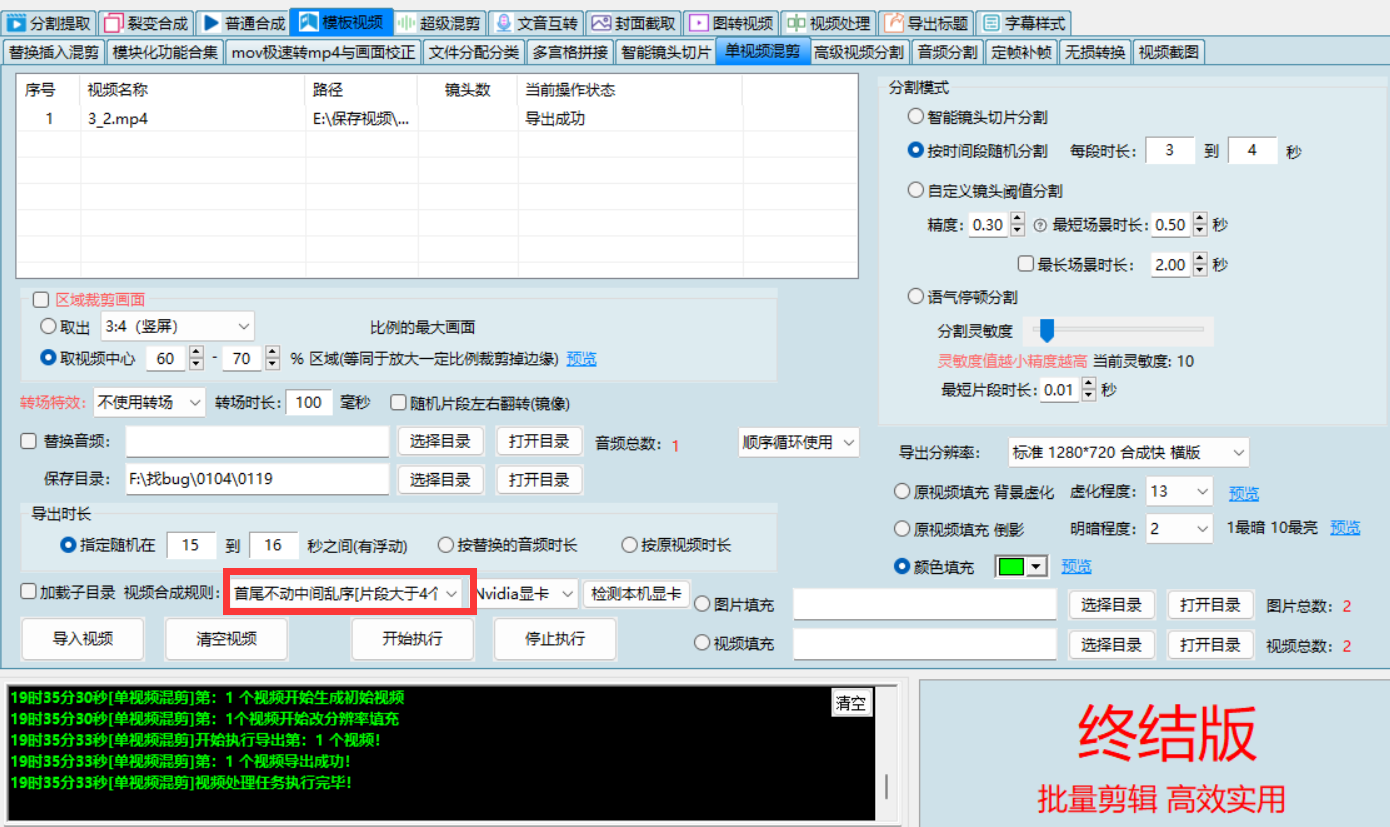Image resolution: width=1390 pixels, height=827 pixels.
Task: Click 预览 link next to 颜色填充
Action: [x=1077, y=567]
